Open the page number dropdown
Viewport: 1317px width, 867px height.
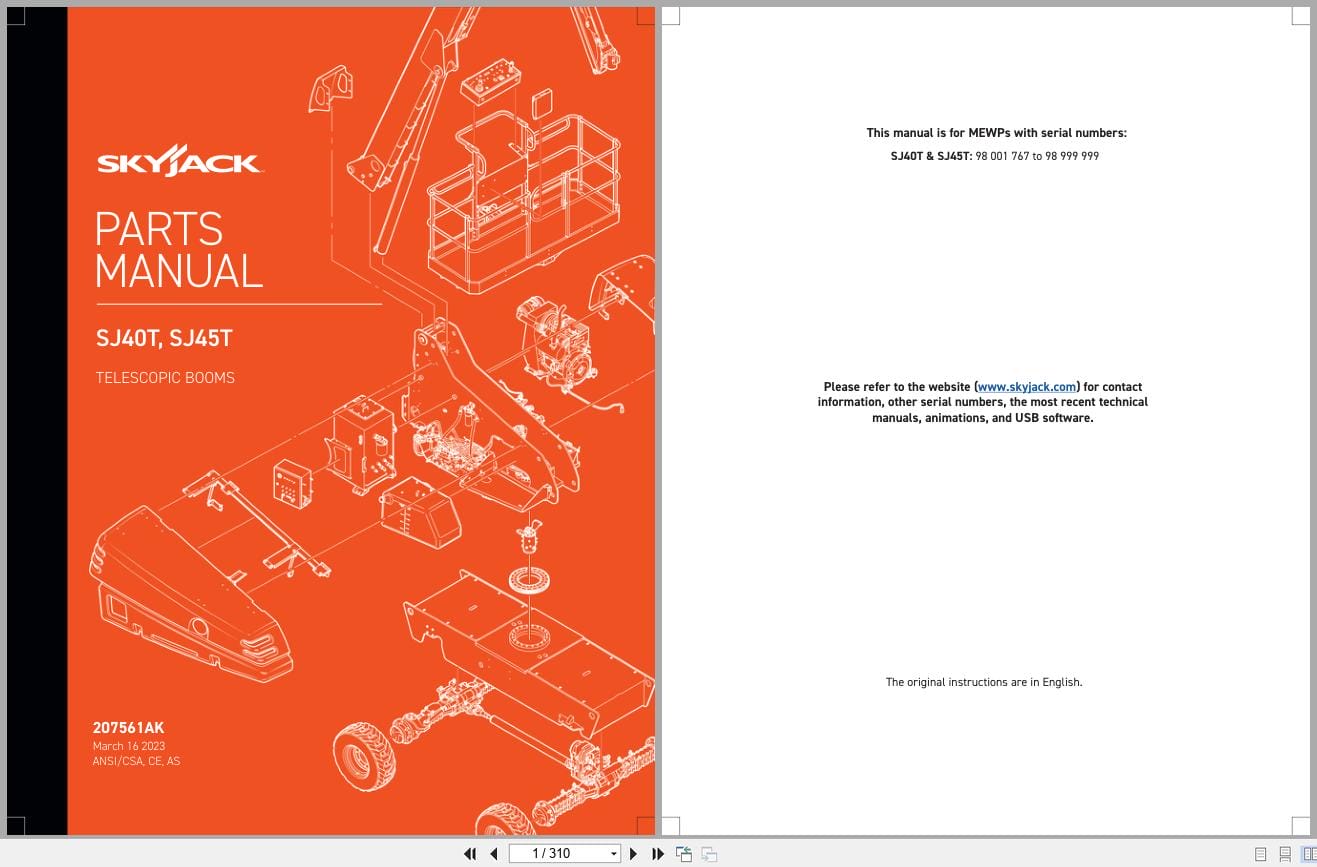point(614,853)
